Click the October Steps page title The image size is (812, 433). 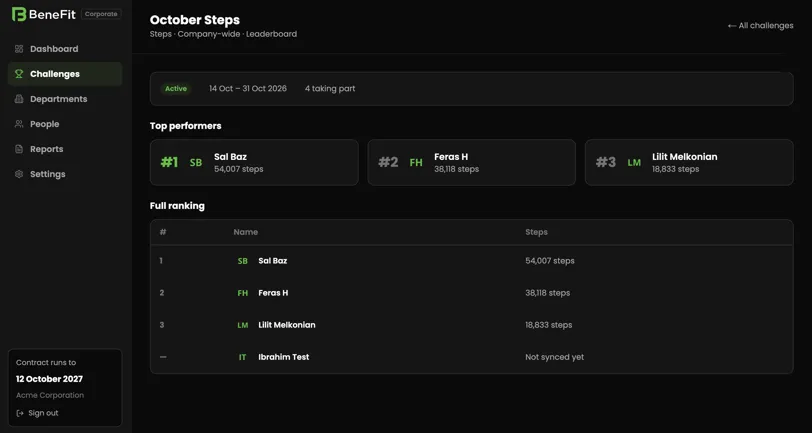click(x=195, y=20)
